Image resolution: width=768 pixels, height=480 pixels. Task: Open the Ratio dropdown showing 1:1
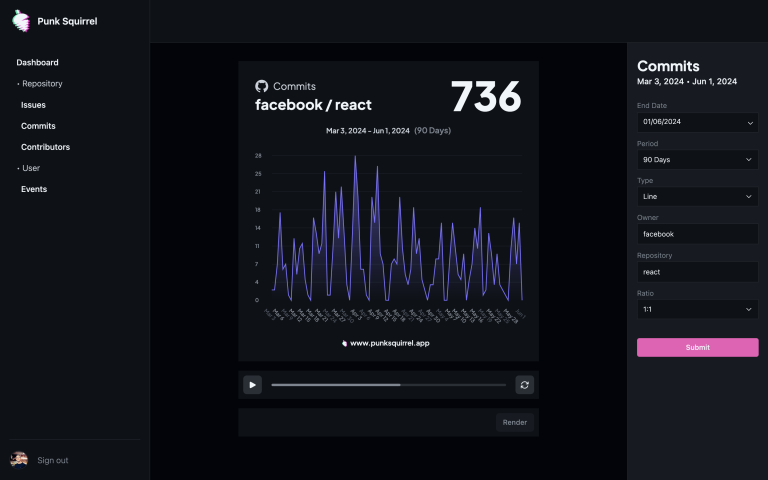[x=697, y=309]
